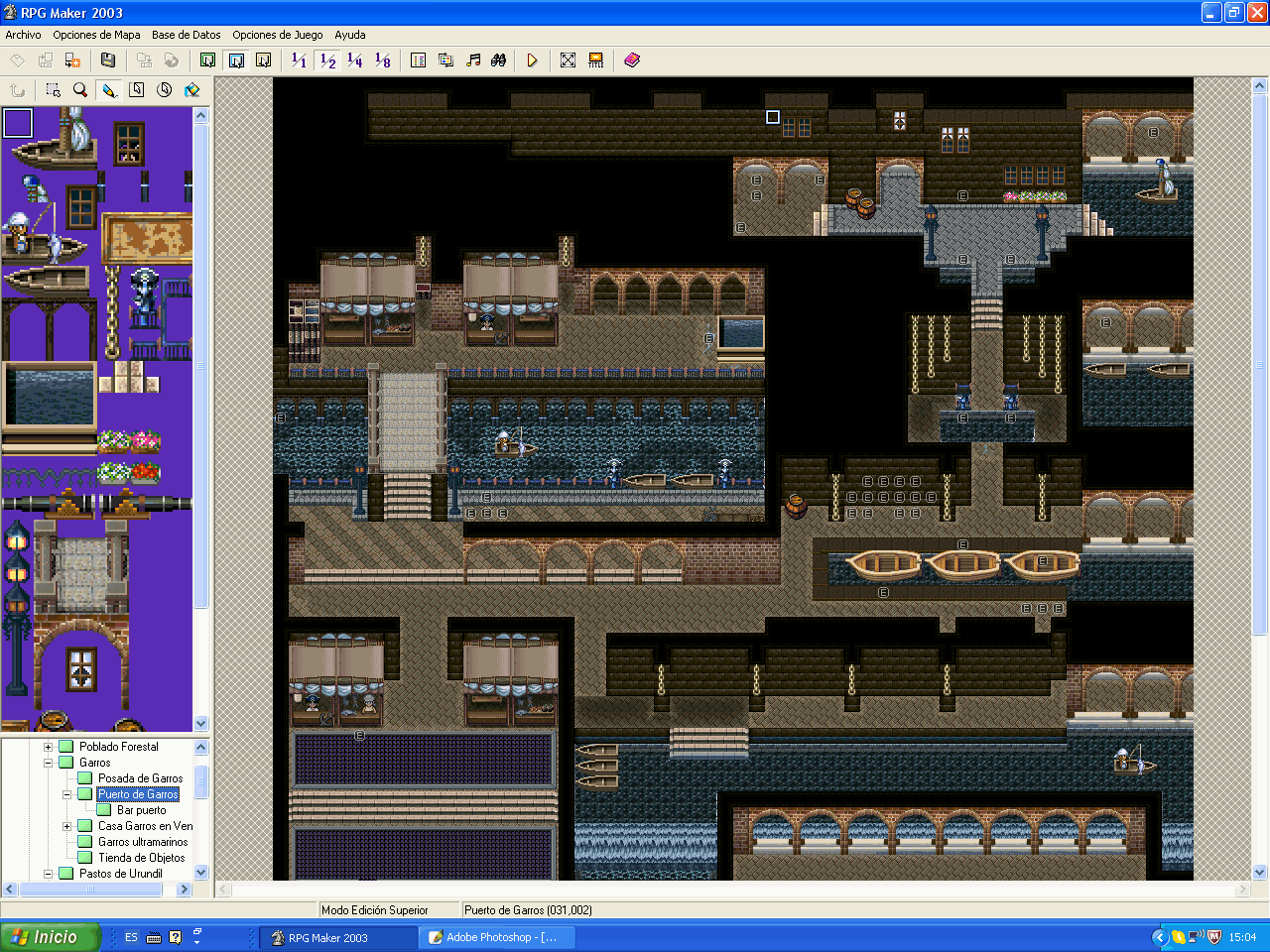Viewport: 1270px width, 952px height.
Task: Toggle full screen mode icon
Action: coord(569,60)
